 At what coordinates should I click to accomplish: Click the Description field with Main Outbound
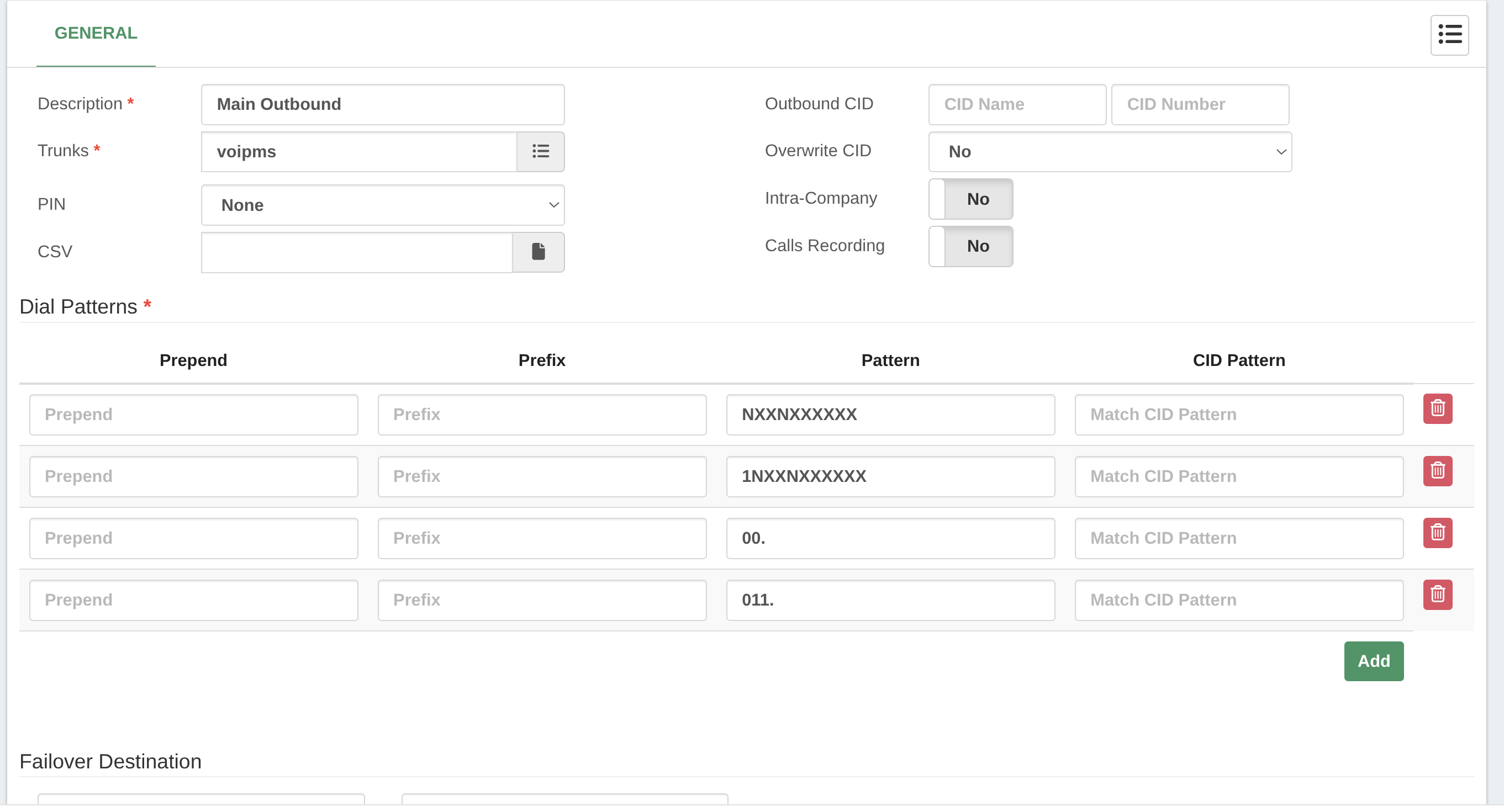[x=382, y=104]
